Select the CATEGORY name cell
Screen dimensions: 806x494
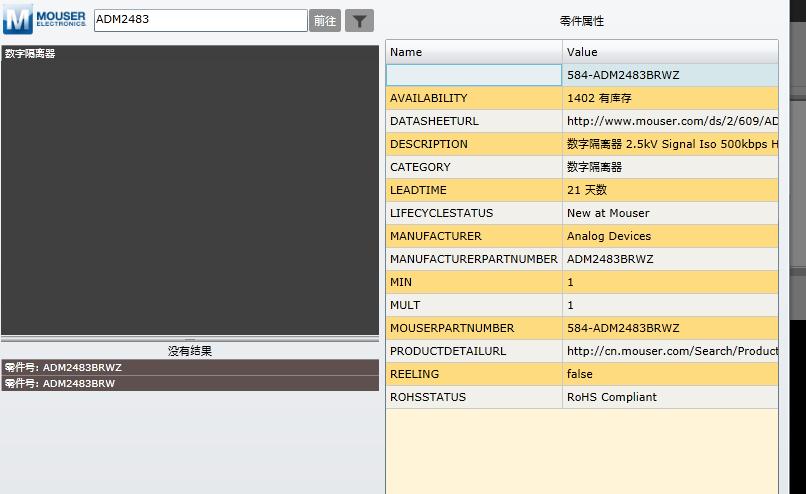[474, 167]
